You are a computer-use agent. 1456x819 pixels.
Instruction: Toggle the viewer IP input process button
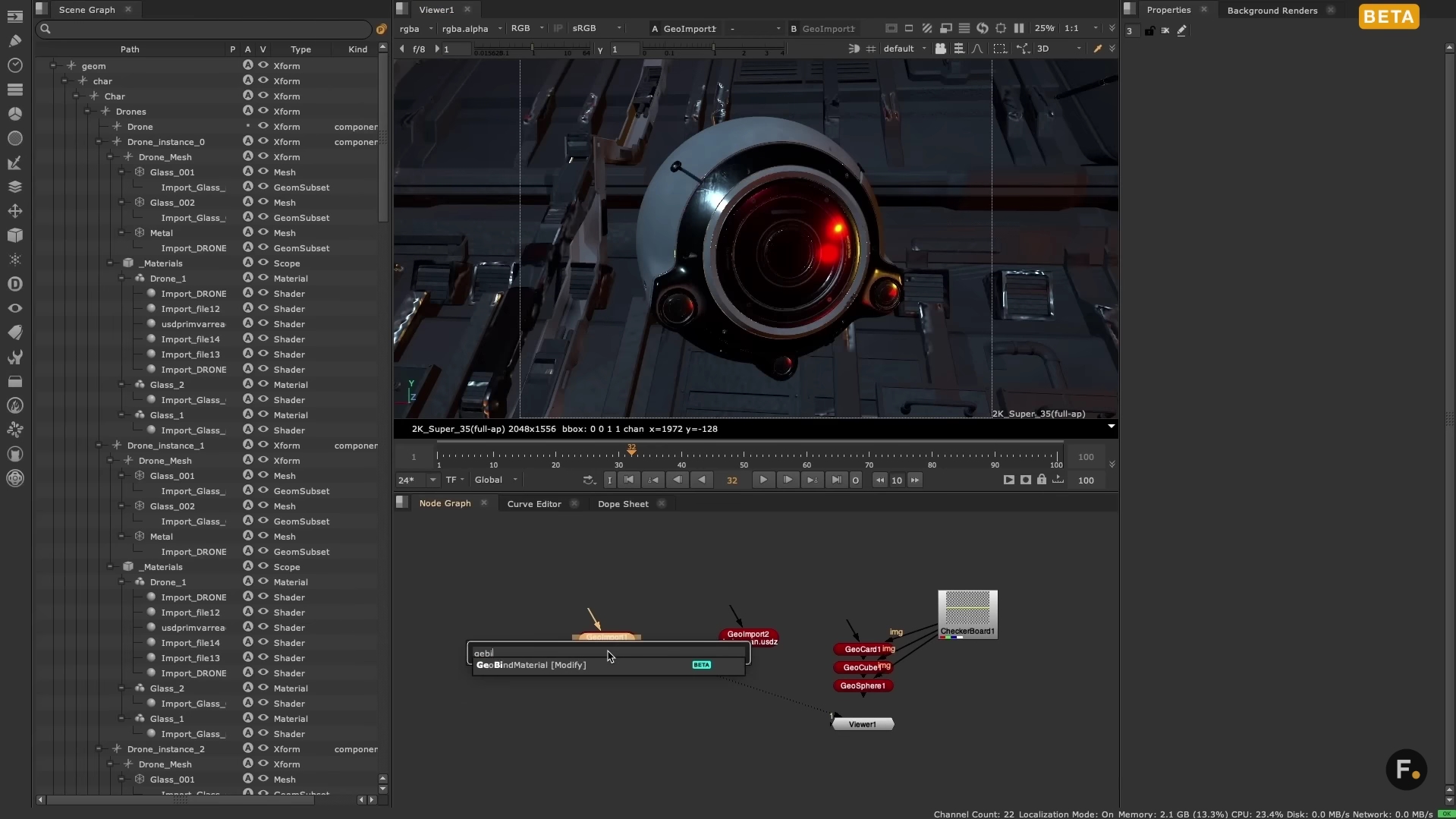click(x=558, y=28)
